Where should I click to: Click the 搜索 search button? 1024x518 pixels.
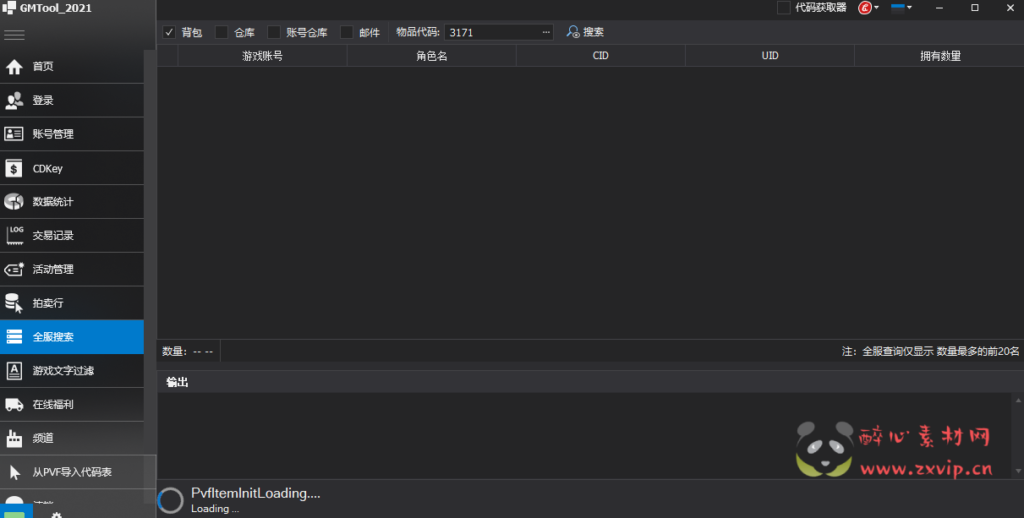585,32
